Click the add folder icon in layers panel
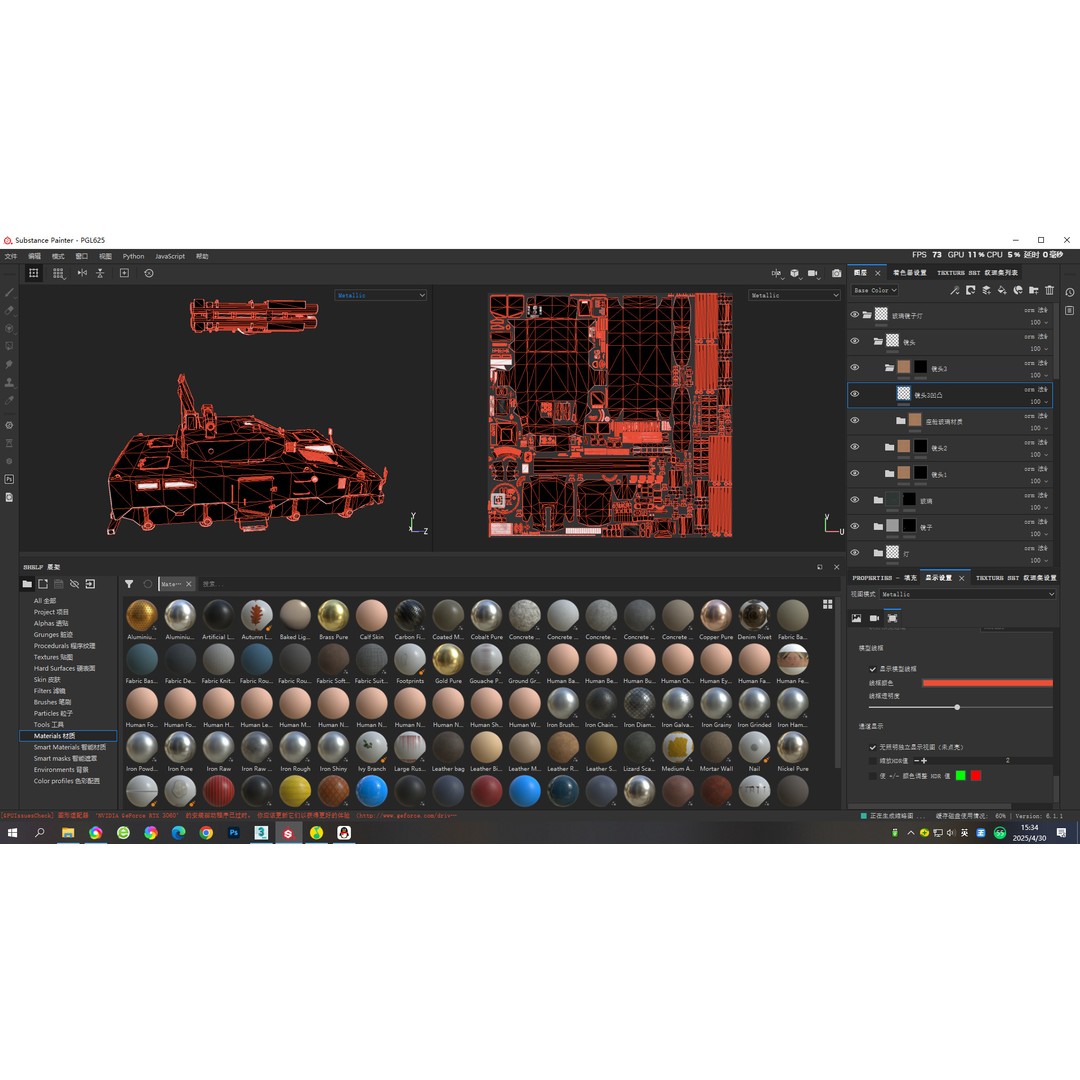Screen dimensions: 1080x1080 1034,291
